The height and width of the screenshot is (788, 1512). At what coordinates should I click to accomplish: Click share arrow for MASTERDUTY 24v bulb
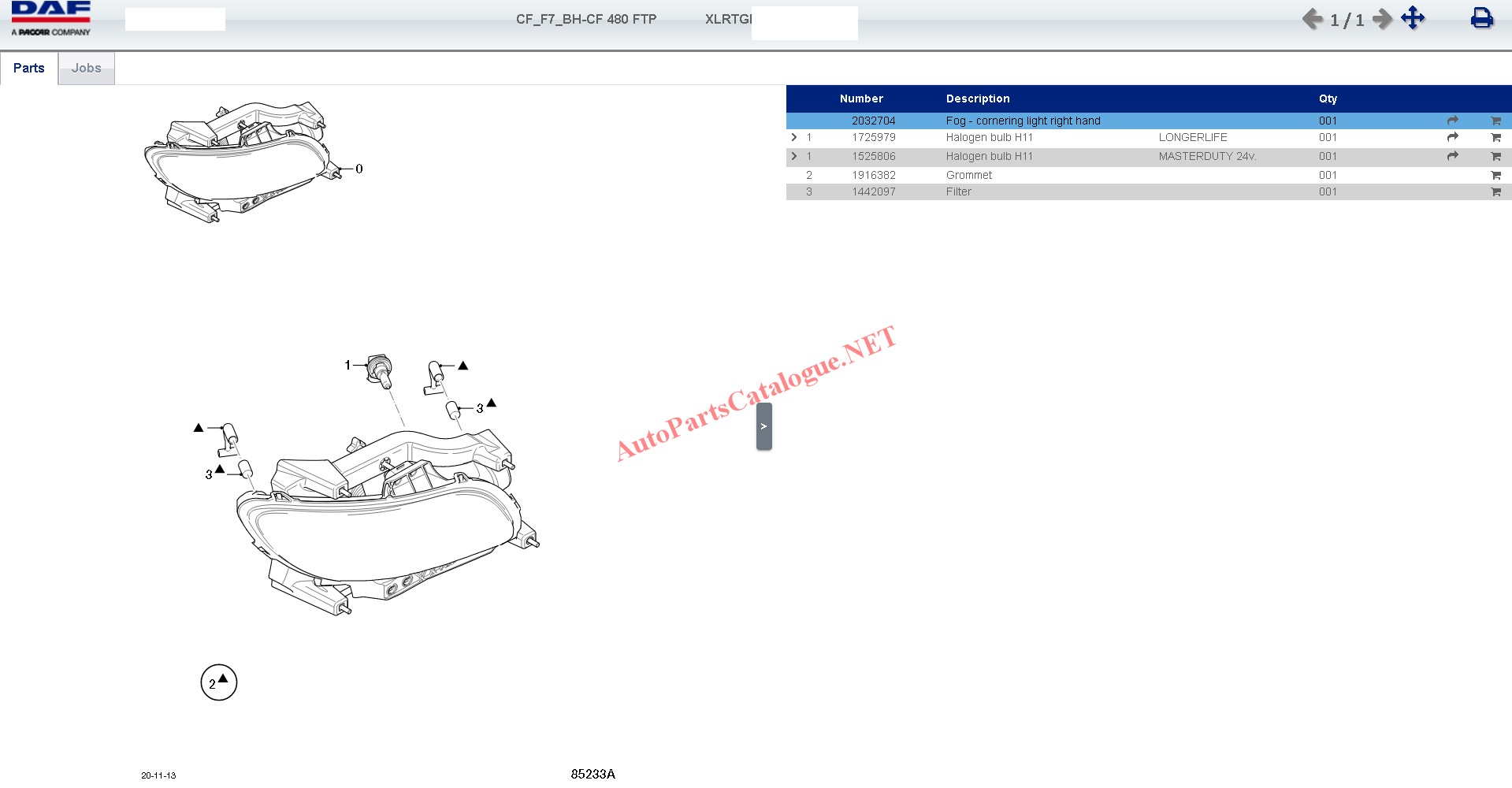1452,156
